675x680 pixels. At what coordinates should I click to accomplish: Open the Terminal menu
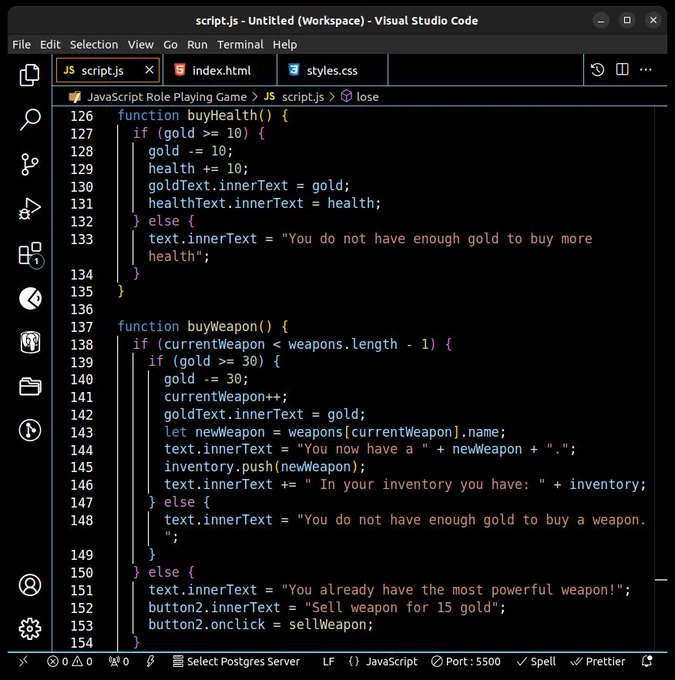240,45
